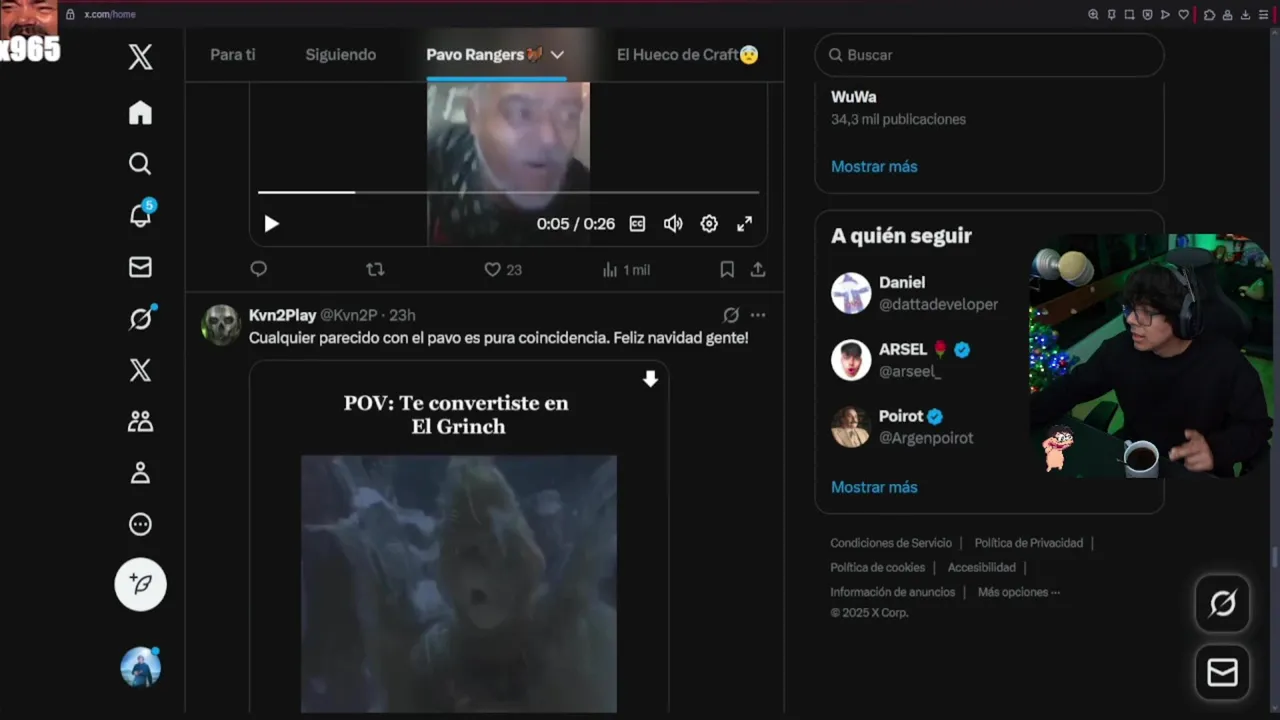This screenshot has width=1280, height=720.
Task: Click download arrow on Grinch image
Action: click(650, 379)
